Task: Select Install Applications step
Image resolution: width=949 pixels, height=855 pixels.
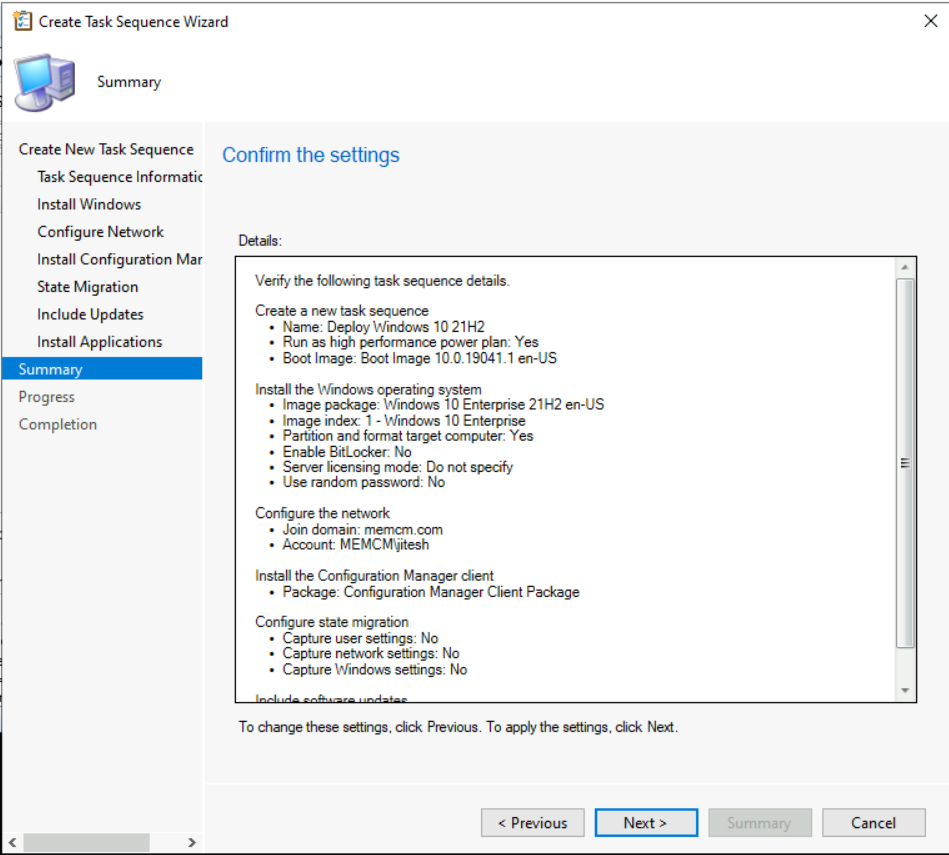Action: [x=100, y=342]
